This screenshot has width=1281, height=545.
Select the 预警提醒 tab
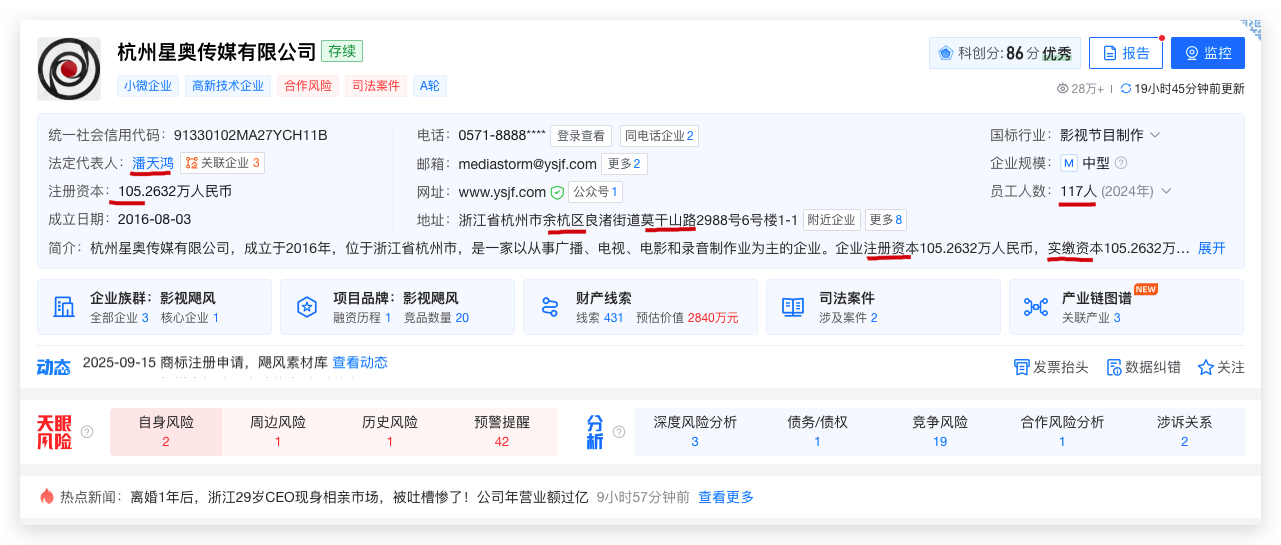[x=502, y=431]
